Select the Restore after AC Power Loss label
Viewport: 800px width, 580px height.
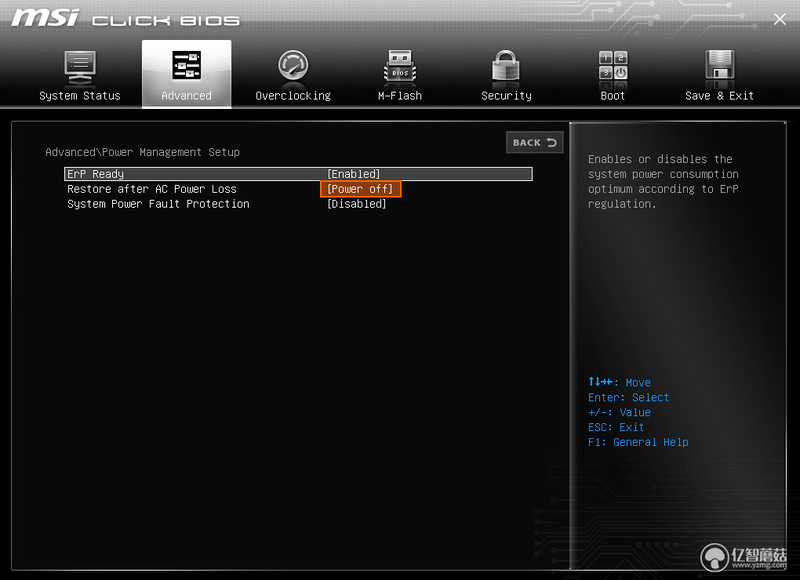click(152, 189)
